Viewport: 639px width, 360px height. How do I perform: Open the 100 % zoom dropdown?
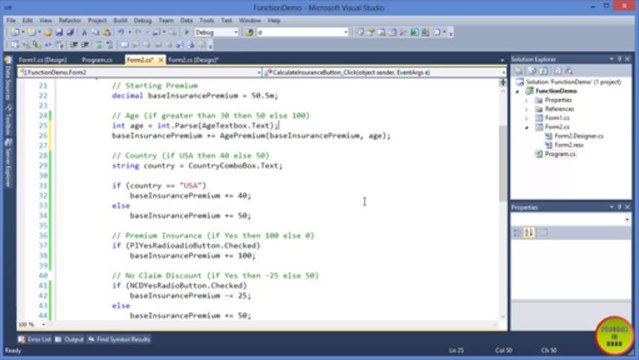[44, 325]
